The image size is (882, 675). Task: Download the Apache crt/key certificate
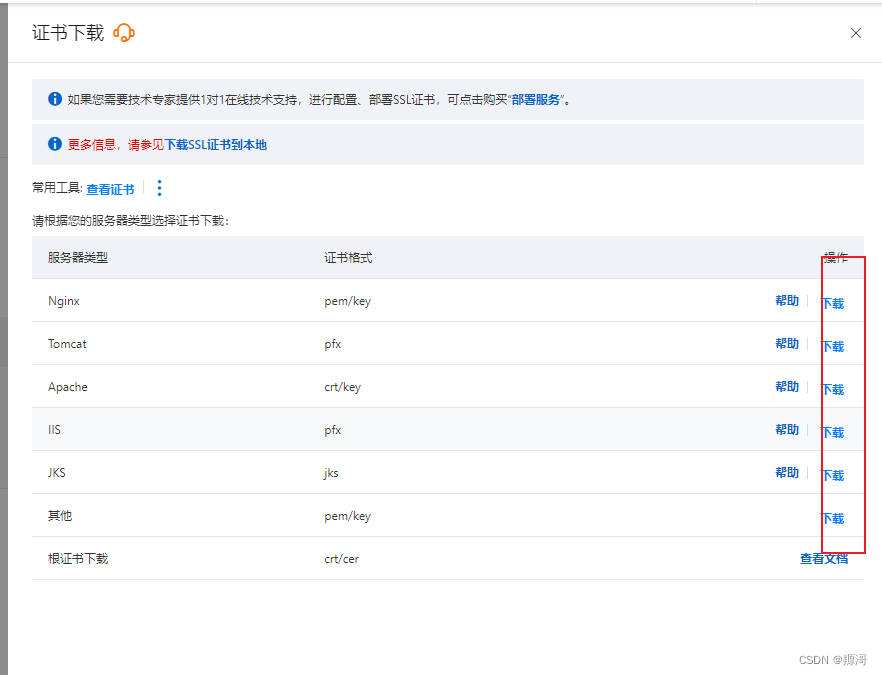pos(834,389)
